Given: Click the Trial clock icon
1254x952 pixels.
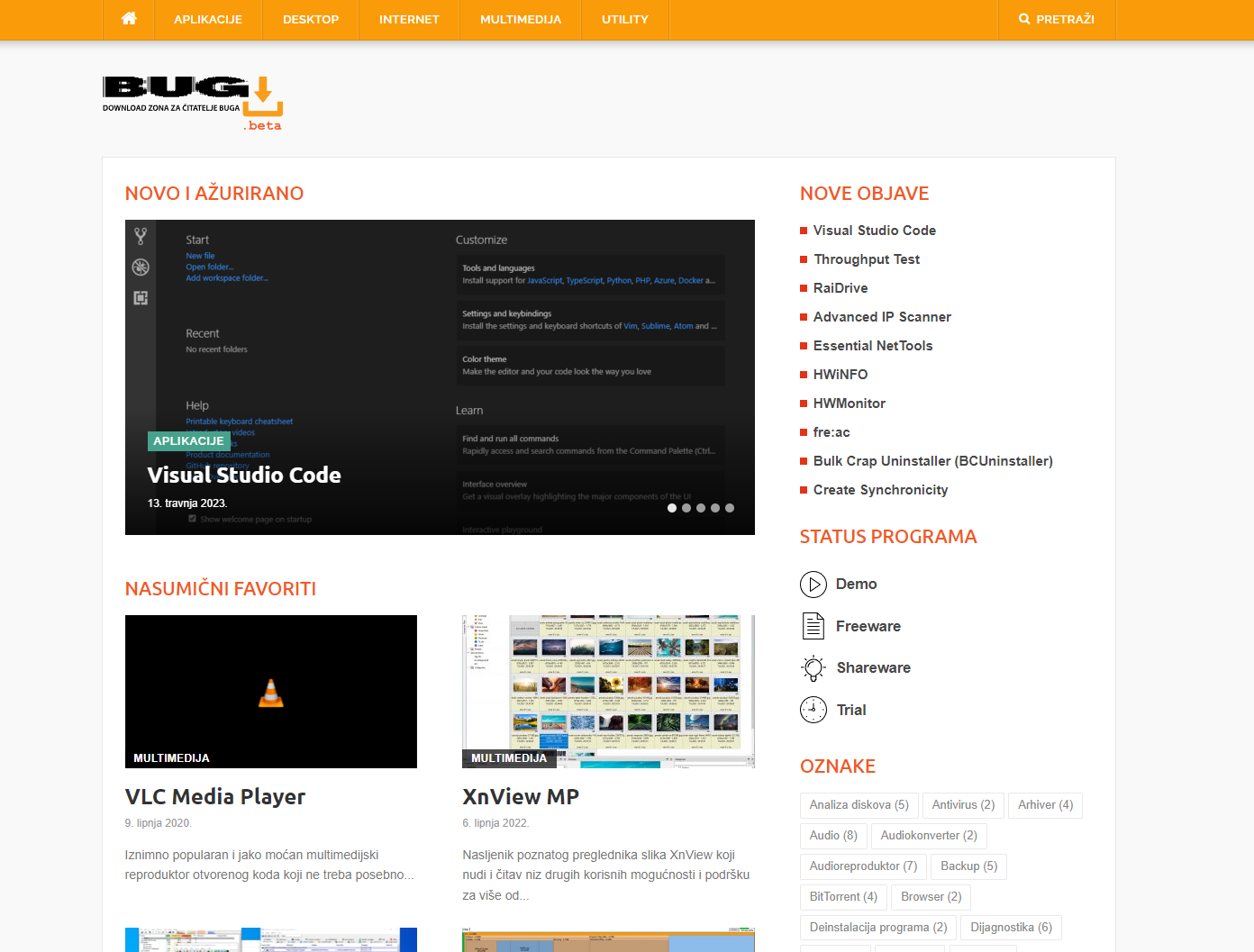Looking at the screenshot, I should (x=813, y=710).
